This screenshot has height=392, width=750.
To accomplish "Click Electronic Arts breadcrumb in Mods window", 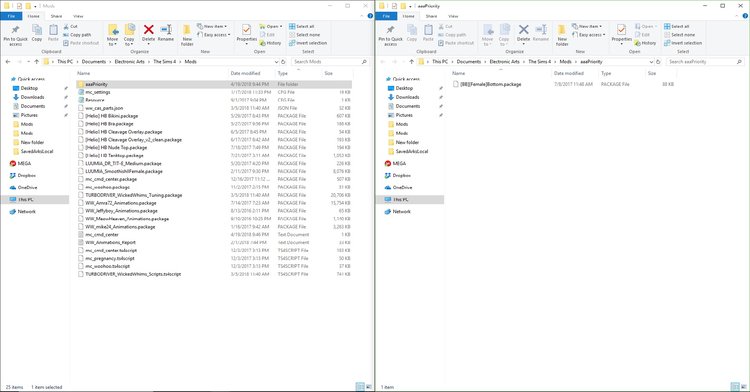I will point(129,62).
